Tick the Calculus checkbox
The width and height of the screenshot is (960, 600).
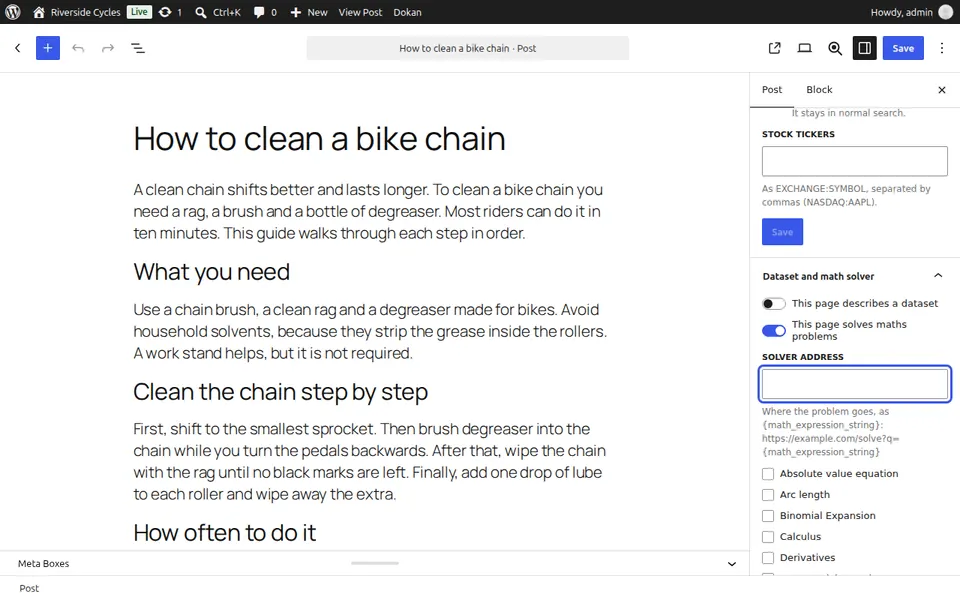pos(768,537)
